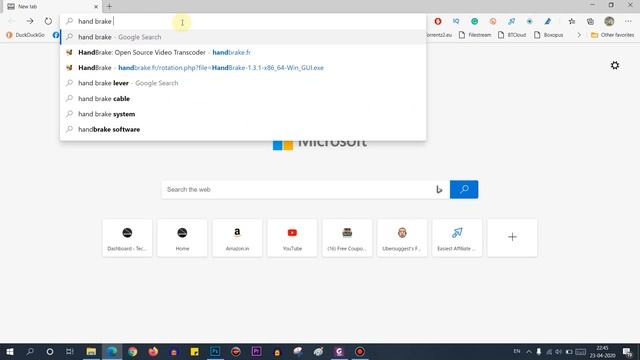Open Collections icon in toolbar
The width and height of the screenshot is (640, 360).
(x=590, y=21)
